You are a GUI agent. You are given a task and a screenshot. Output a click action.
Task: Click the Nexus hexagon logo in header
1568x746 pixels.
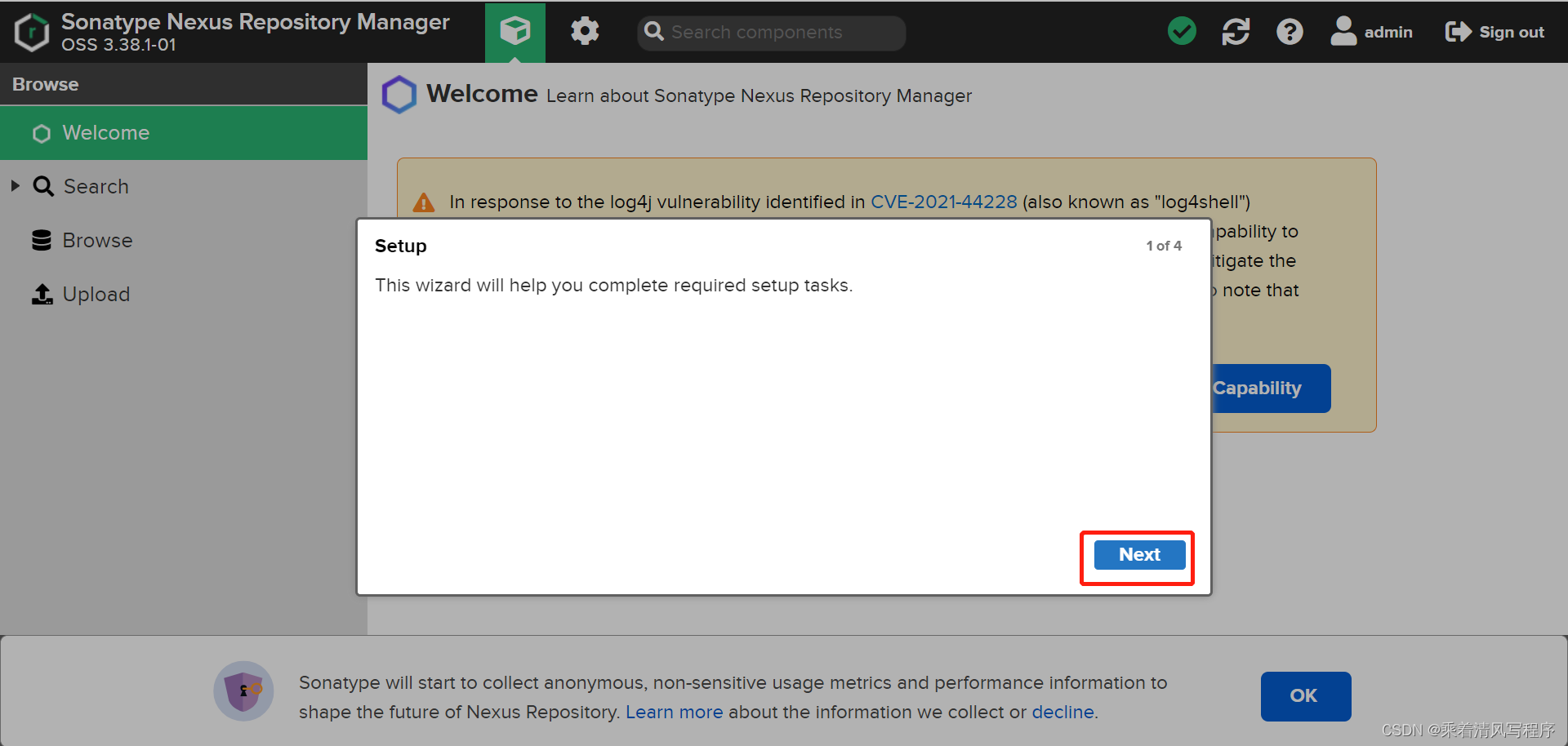point(32,33)
